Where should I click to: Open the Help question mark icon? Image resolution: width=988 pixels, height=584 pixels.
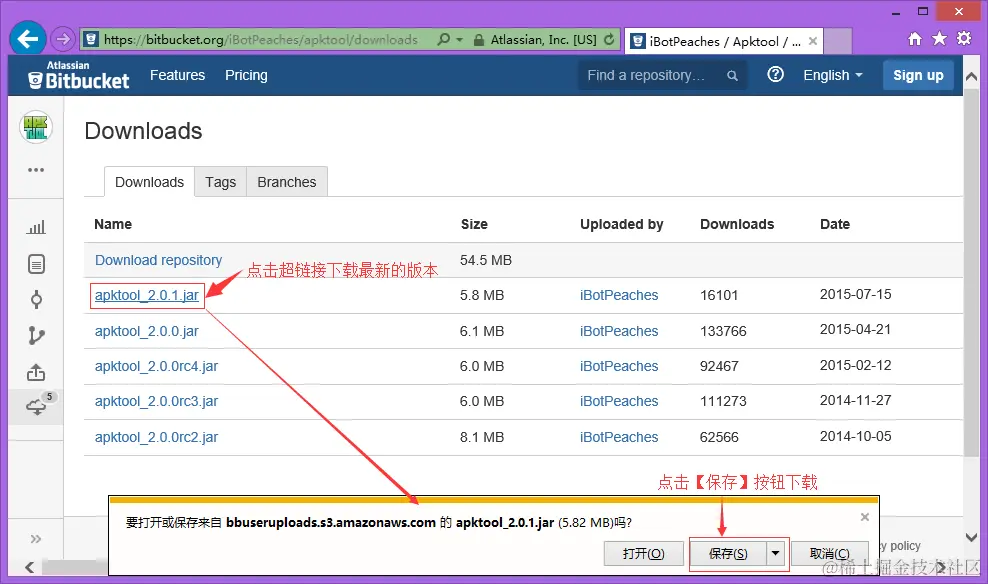(x=775, y=74)
